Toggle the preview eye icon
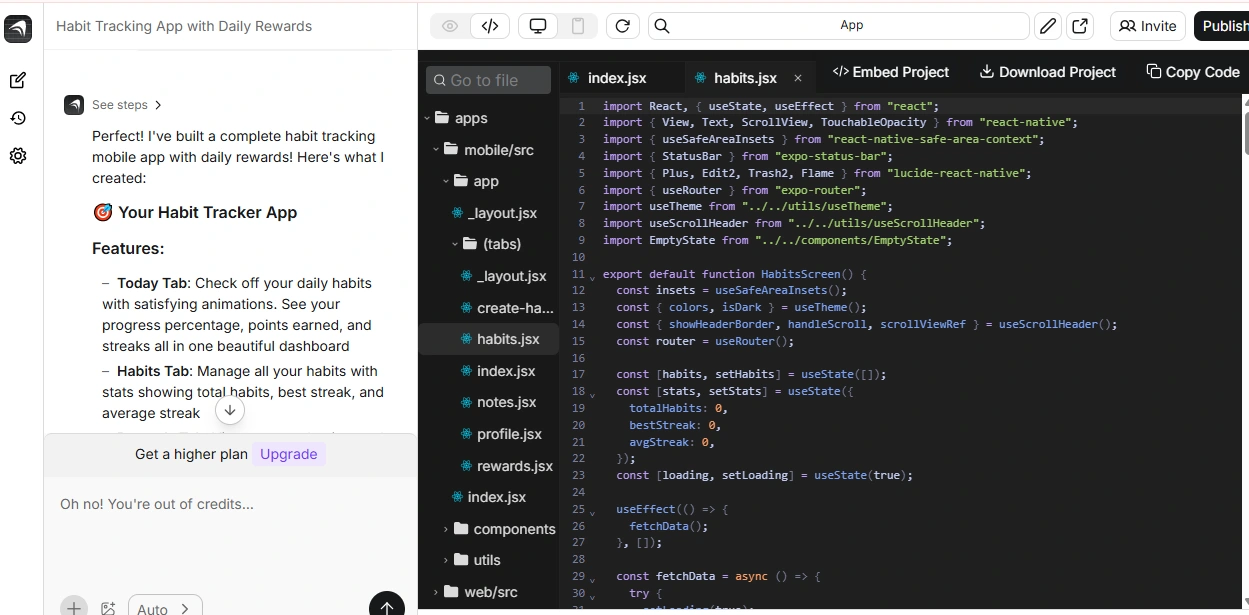 449,25
